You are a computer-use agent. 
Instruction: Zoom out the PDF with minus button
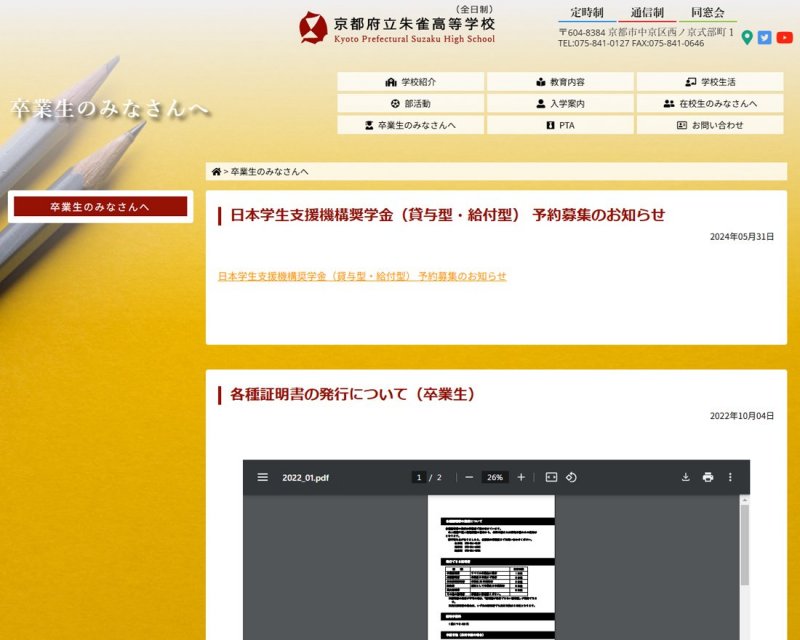pos(469,477)
